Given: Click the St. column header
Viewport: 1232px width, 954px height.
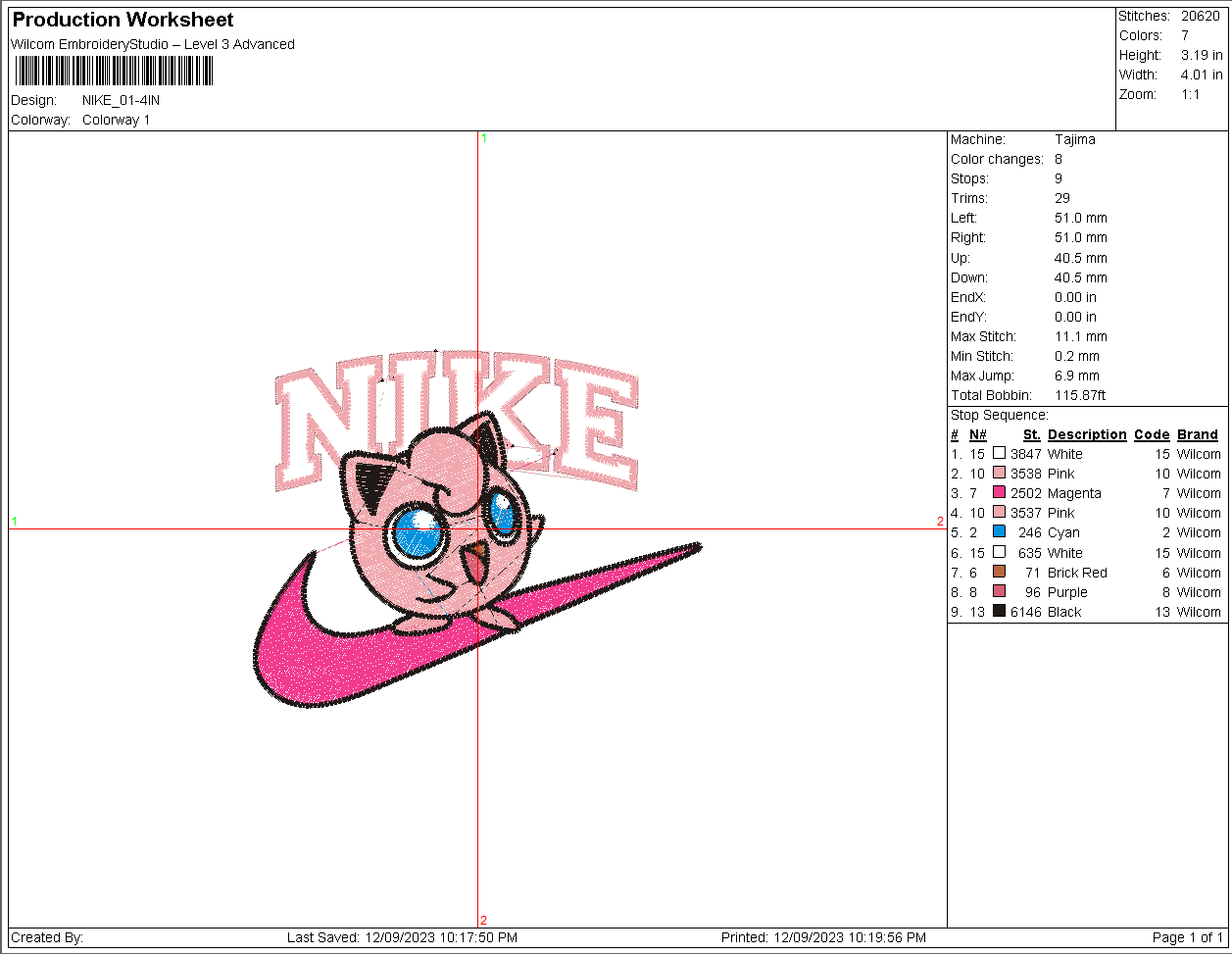Looking at the screenshot, I should [1031, 434].
